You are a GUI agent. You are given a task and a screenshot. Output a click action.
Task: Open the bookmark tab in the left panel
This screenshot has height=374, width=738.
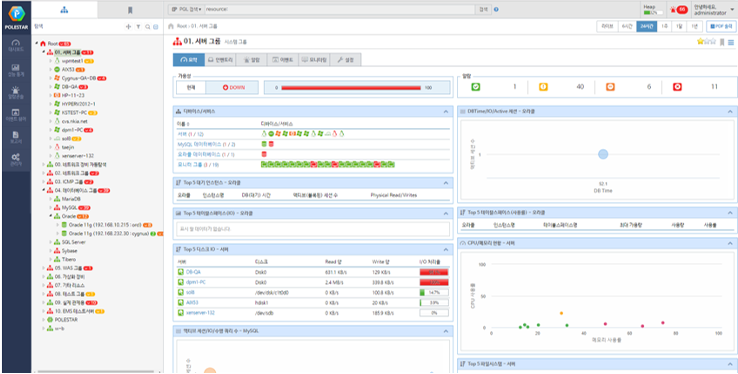[x=130, y=9]
